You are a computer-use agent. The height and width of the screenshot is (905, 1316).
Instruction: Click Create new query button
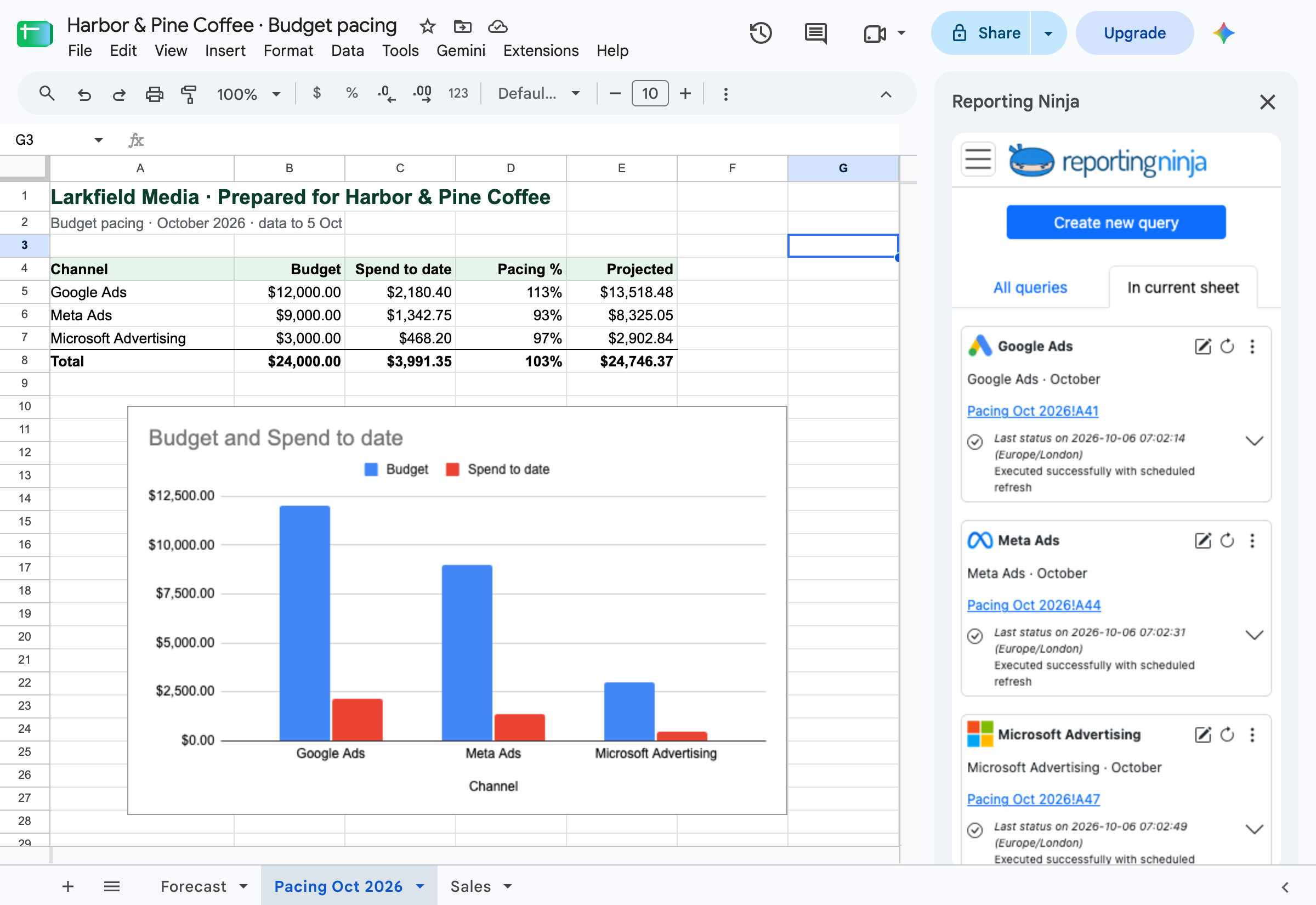point(1115,222)
